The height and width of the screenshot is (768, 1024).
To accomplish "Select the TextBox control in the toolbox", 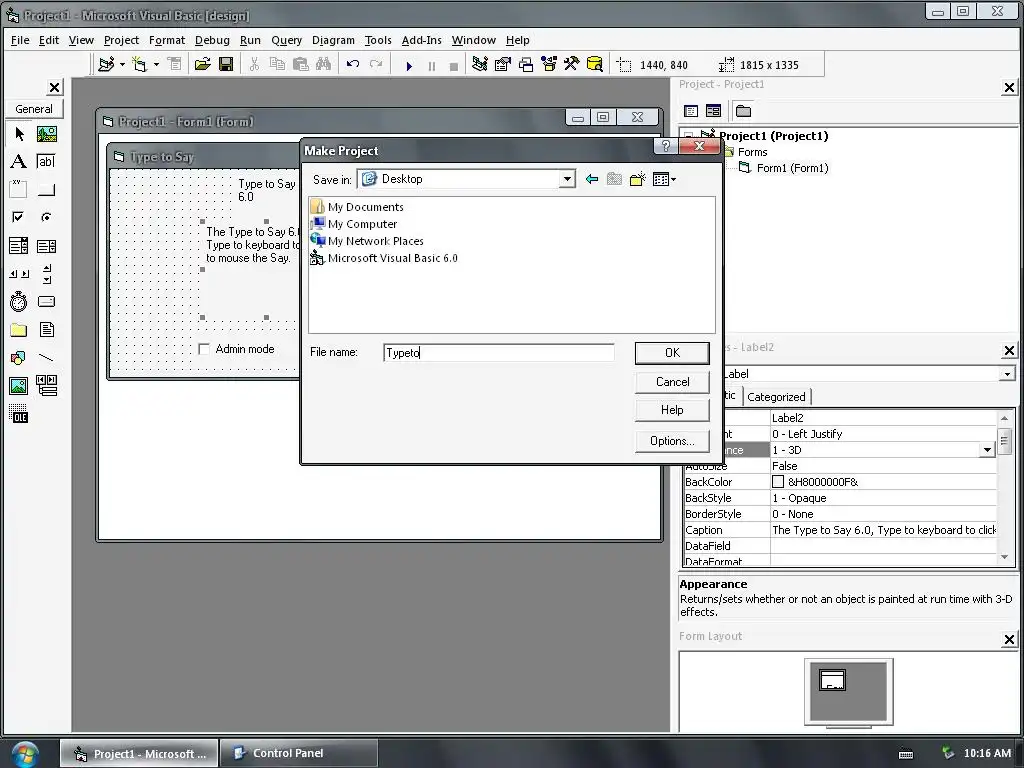I will coord(46,161).
